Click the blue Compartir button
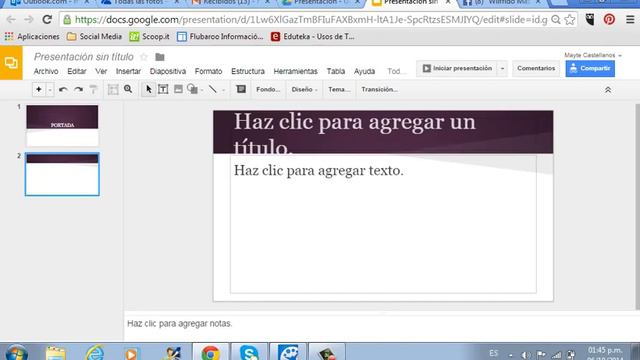The width and height of the screenshot is (640, 360). click(590, 68)
